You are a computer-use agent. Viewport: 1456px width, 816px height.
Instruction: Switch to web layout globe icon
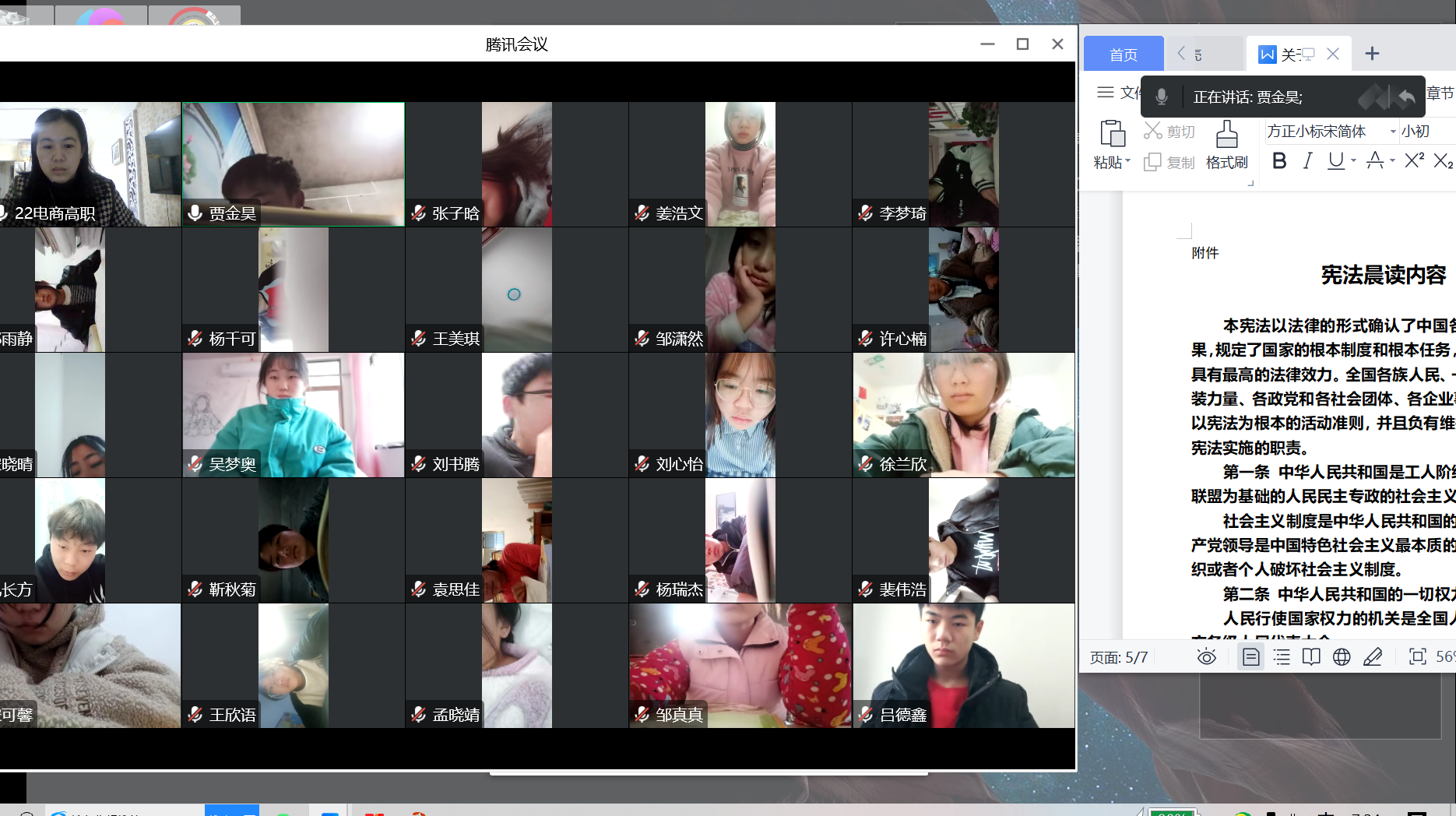[1342, 657]
